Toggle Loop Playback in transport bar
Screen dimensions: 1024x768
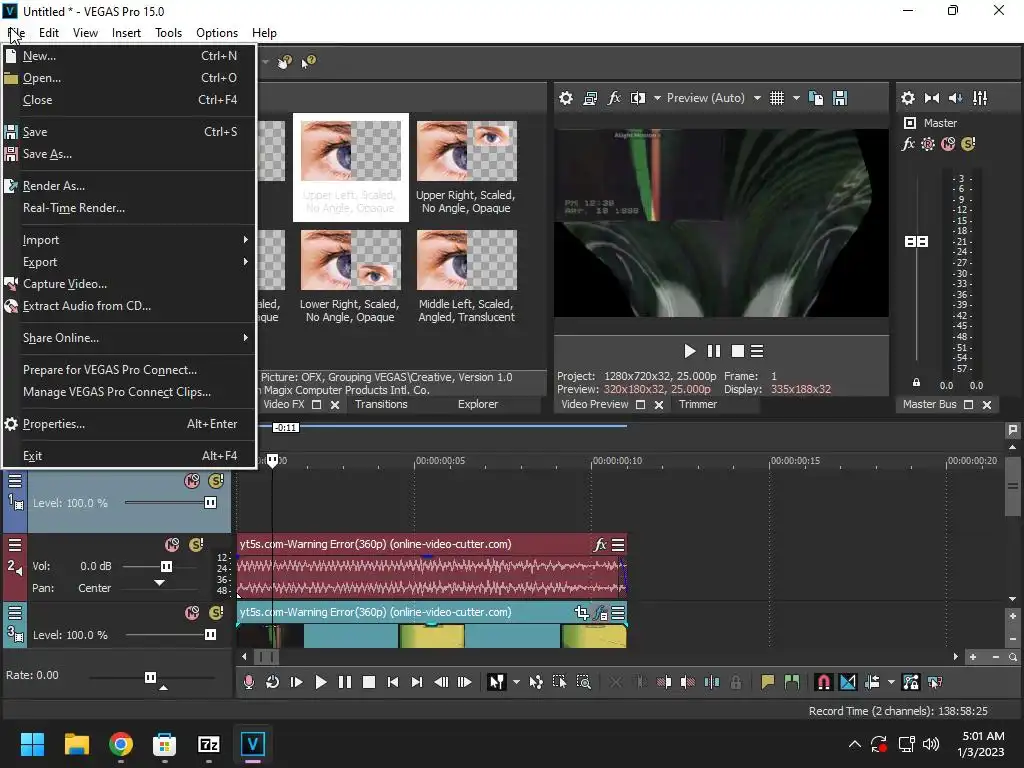(x=272, y=682)
